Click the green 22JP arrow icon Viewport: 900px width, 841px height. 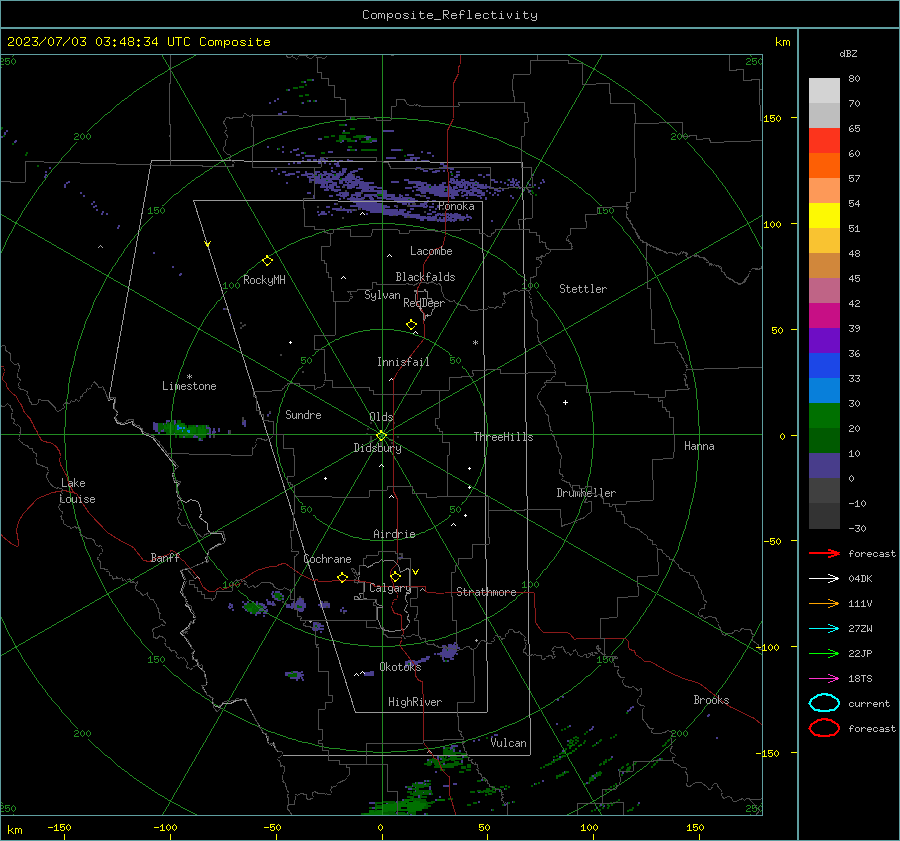824,653
